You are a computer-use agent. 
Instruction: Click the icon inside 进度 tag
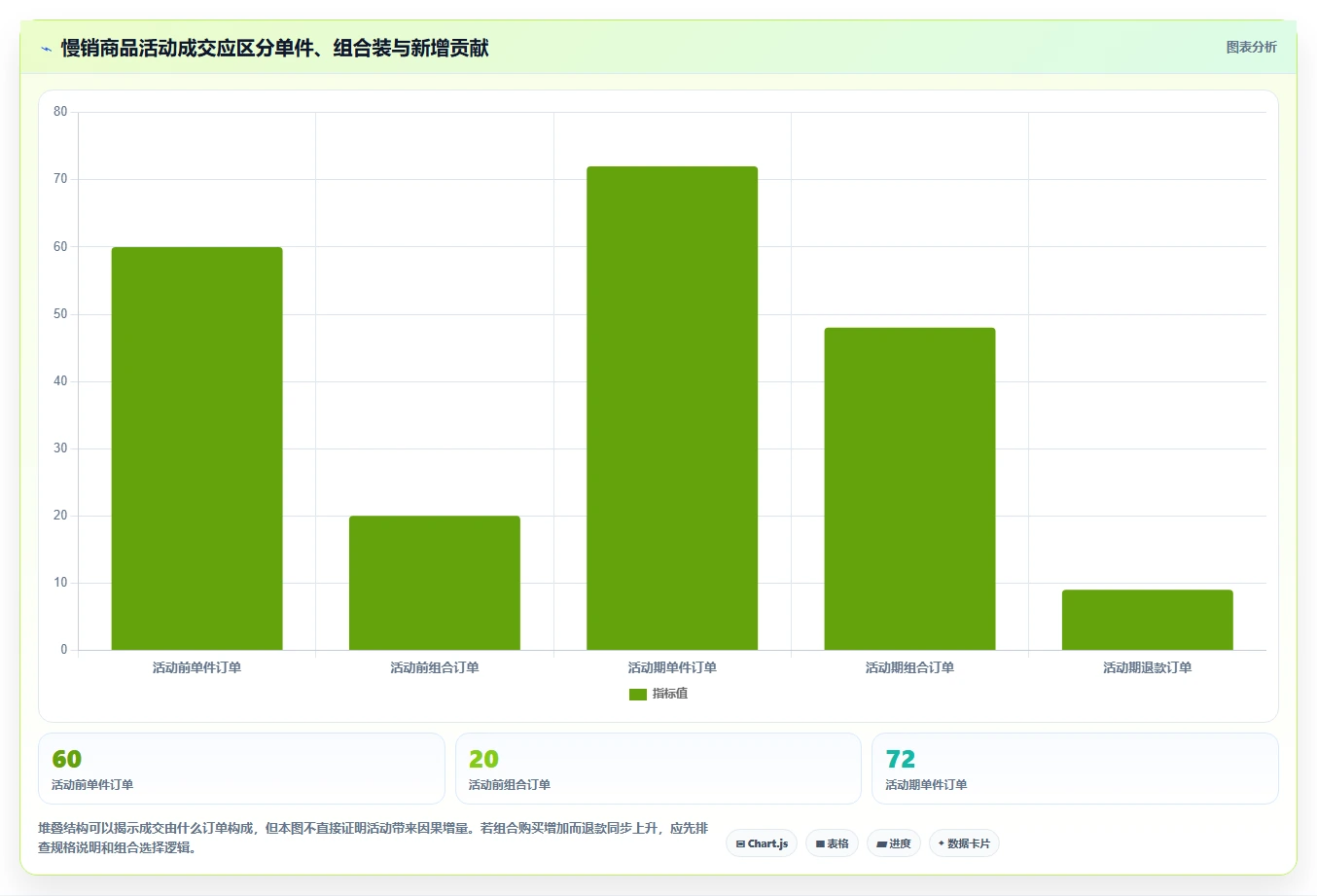[x=881, y=844]
